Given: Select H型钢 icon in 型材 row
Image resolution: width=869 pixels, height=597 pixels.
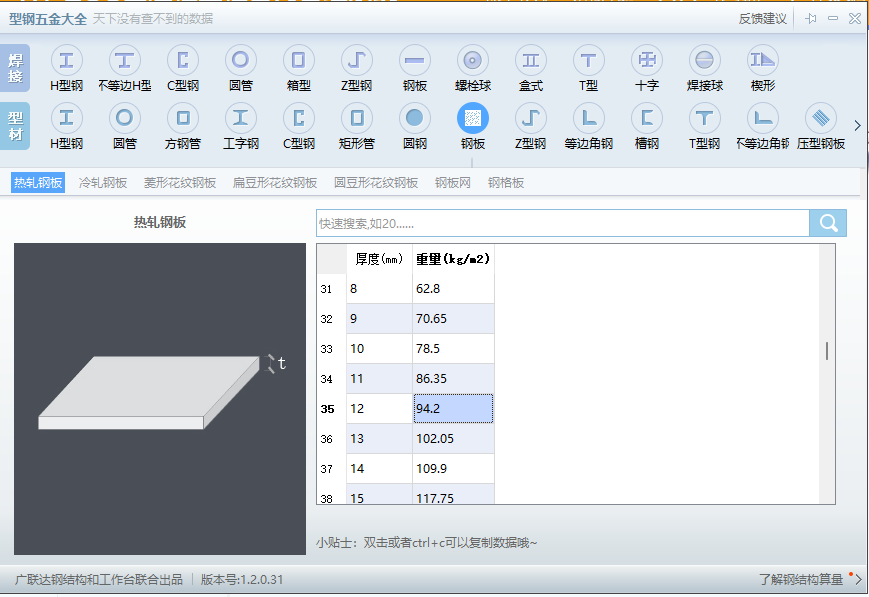Looking at the screenshot, I should click(67, 118).
